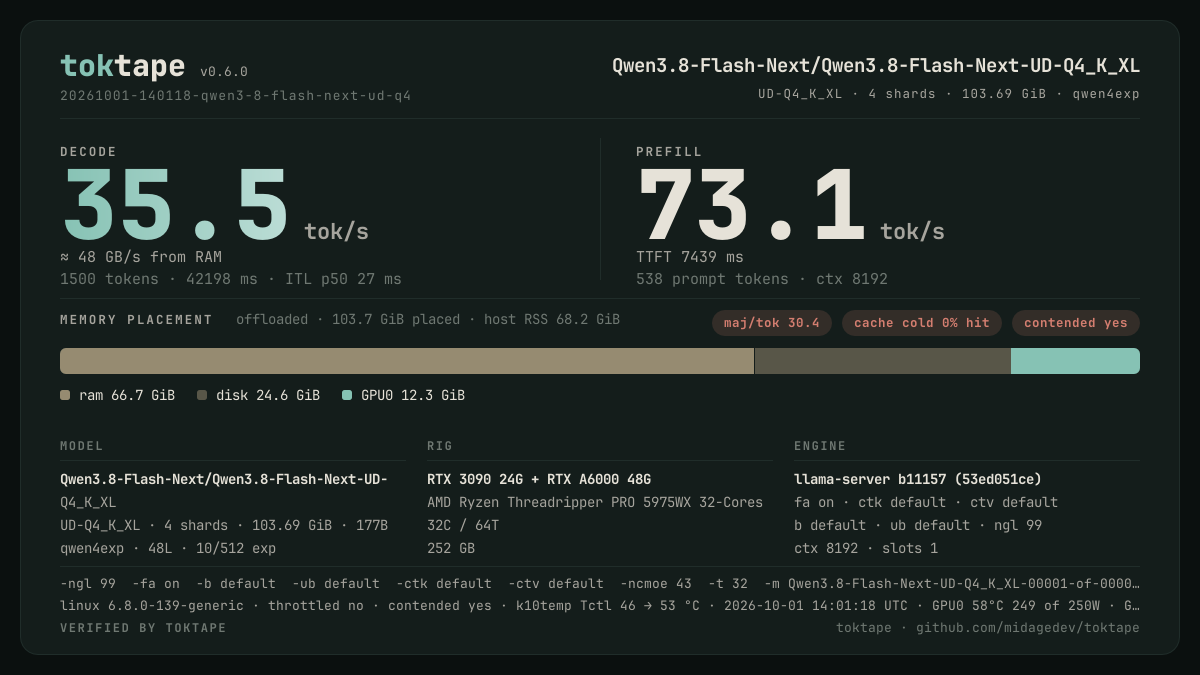
Task: Click the 35.5 decode speed value
Action: [x=175, y=204]
